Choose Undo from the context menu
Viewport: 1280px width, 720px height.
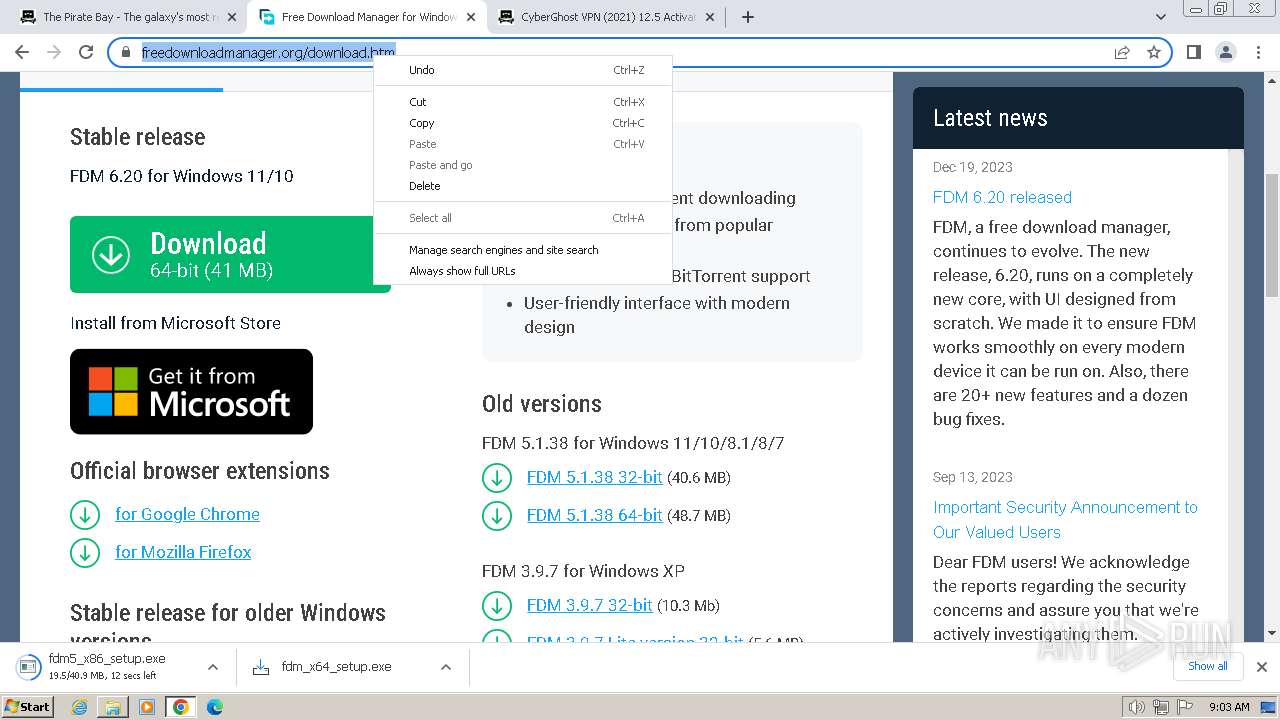click(x=523, y=70)
